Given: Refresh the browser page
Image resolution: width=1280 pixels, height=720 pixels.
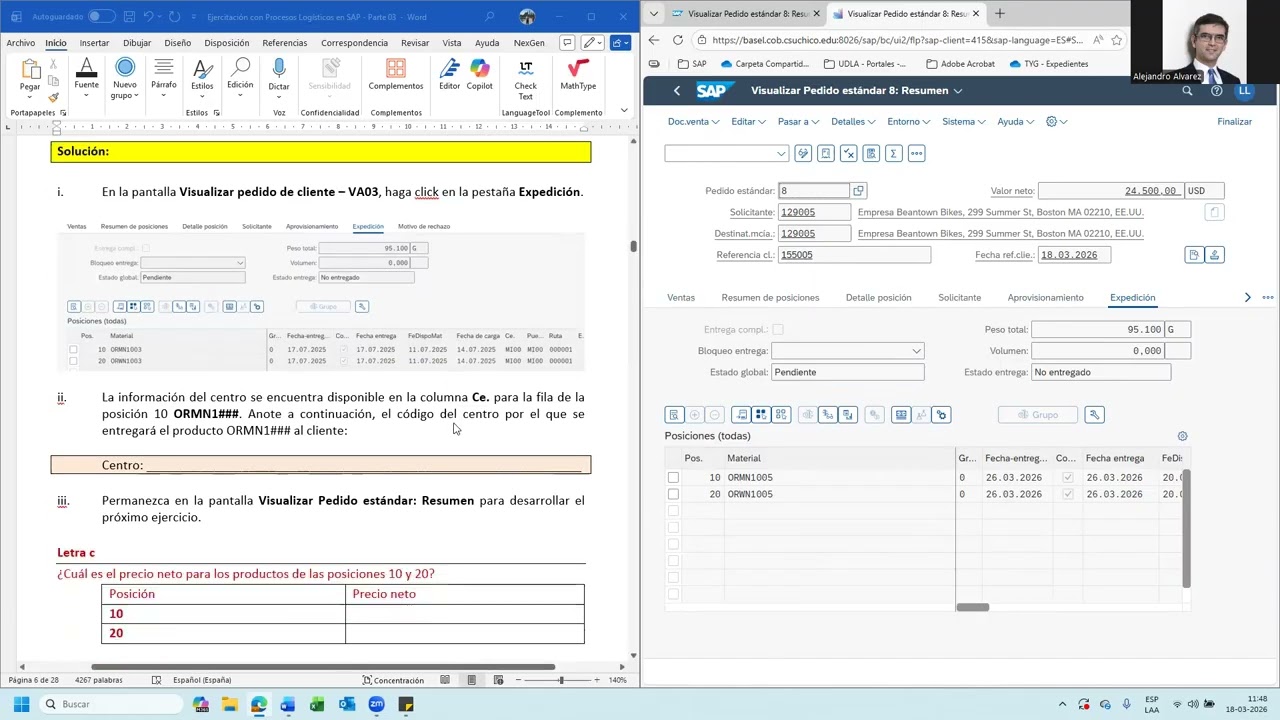Looking at the screenshot, I should point(677,40).
